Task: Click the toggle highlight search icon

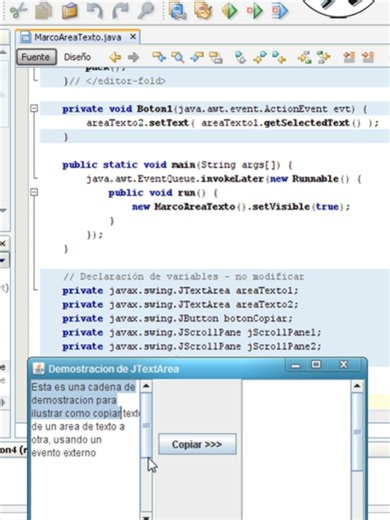Action: [216, 57]
